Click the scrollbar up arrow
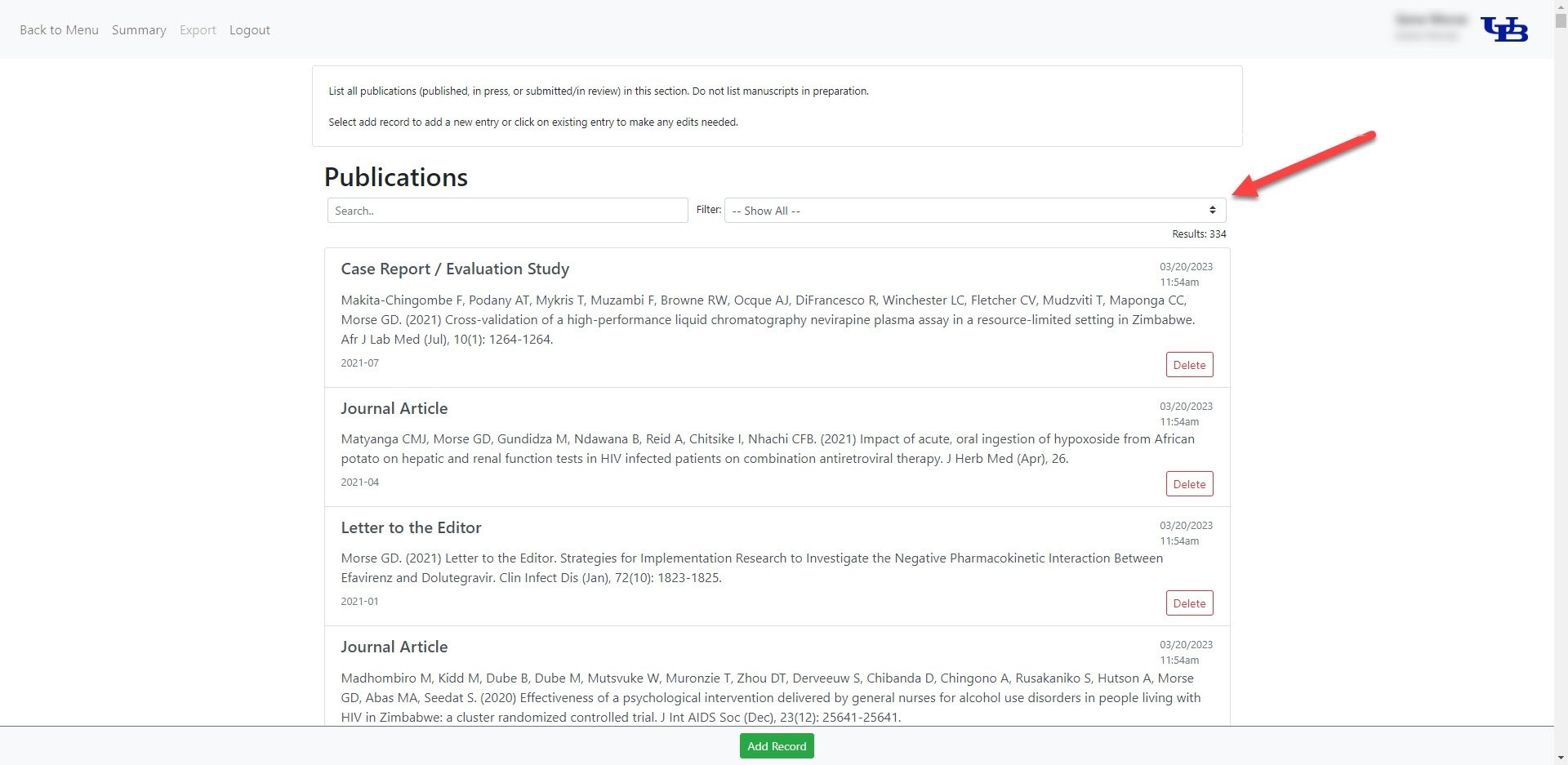 tap(1561, 7)
